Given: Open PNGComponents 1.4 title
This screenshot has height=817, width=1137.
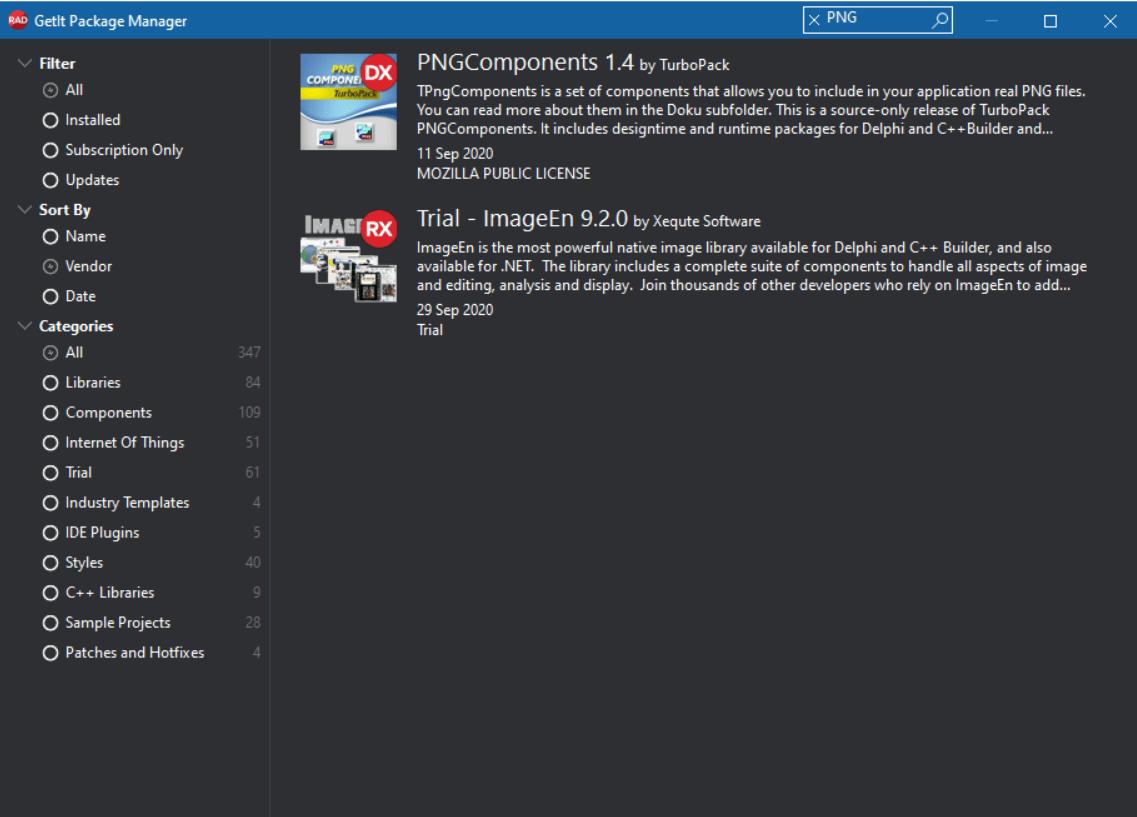Looking at the screenshot, I should (525, 62).
